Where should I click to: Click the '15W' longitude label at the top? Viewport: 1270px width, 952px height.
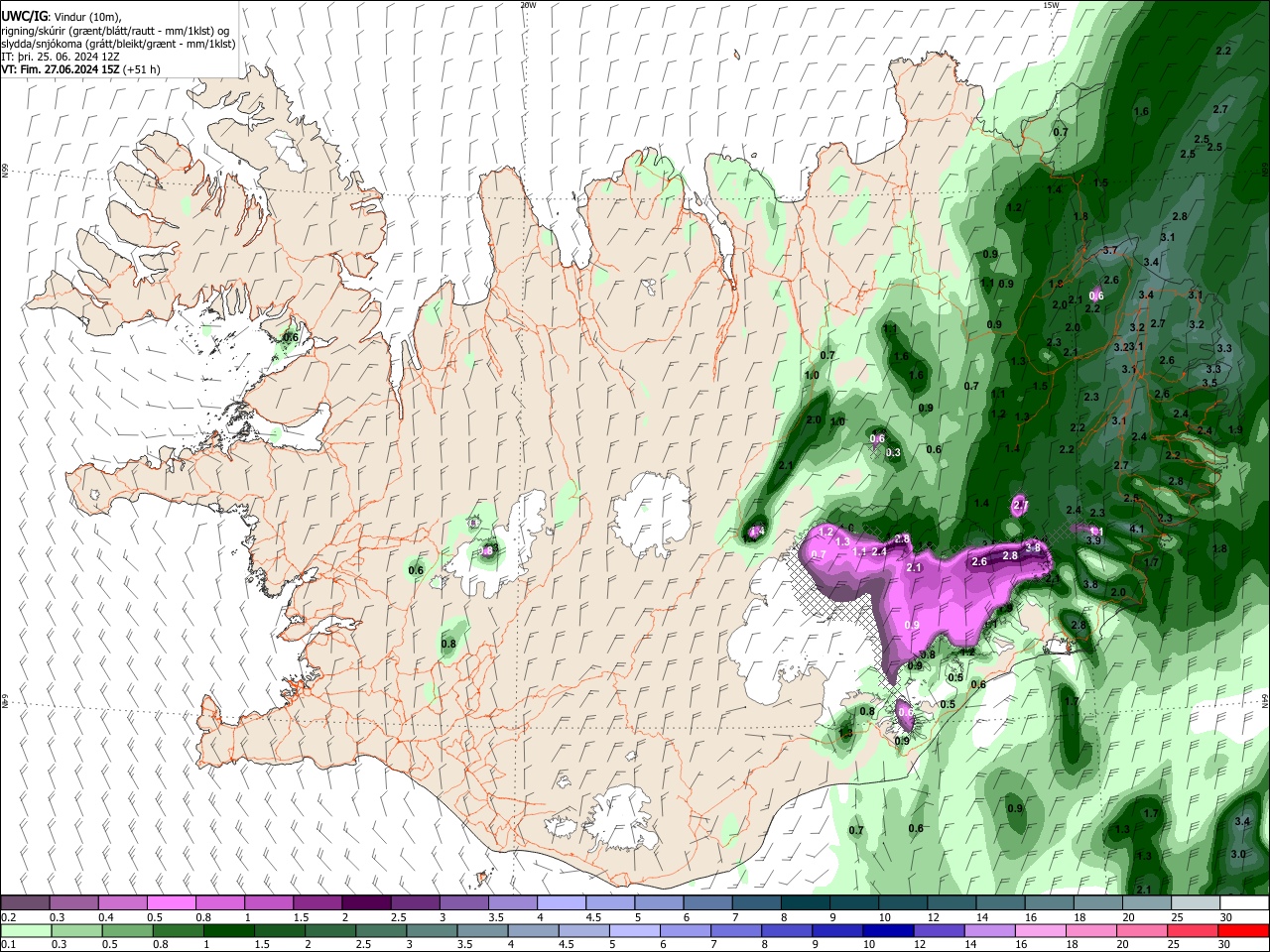point(1051,5)
